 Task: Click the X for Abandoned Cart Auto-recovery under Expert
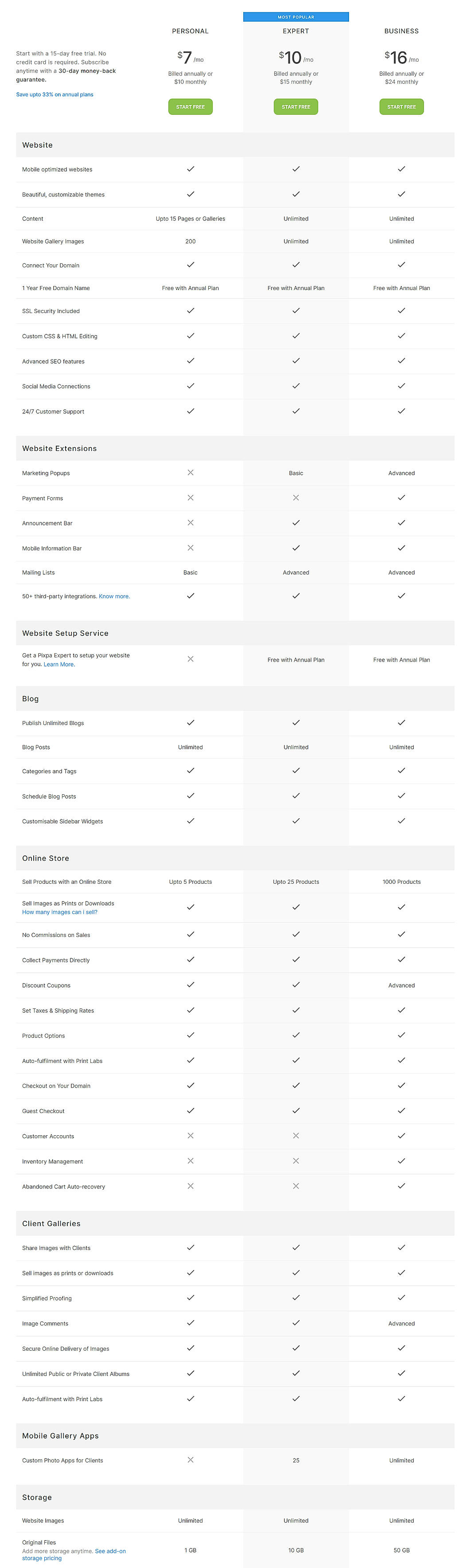296,1185
